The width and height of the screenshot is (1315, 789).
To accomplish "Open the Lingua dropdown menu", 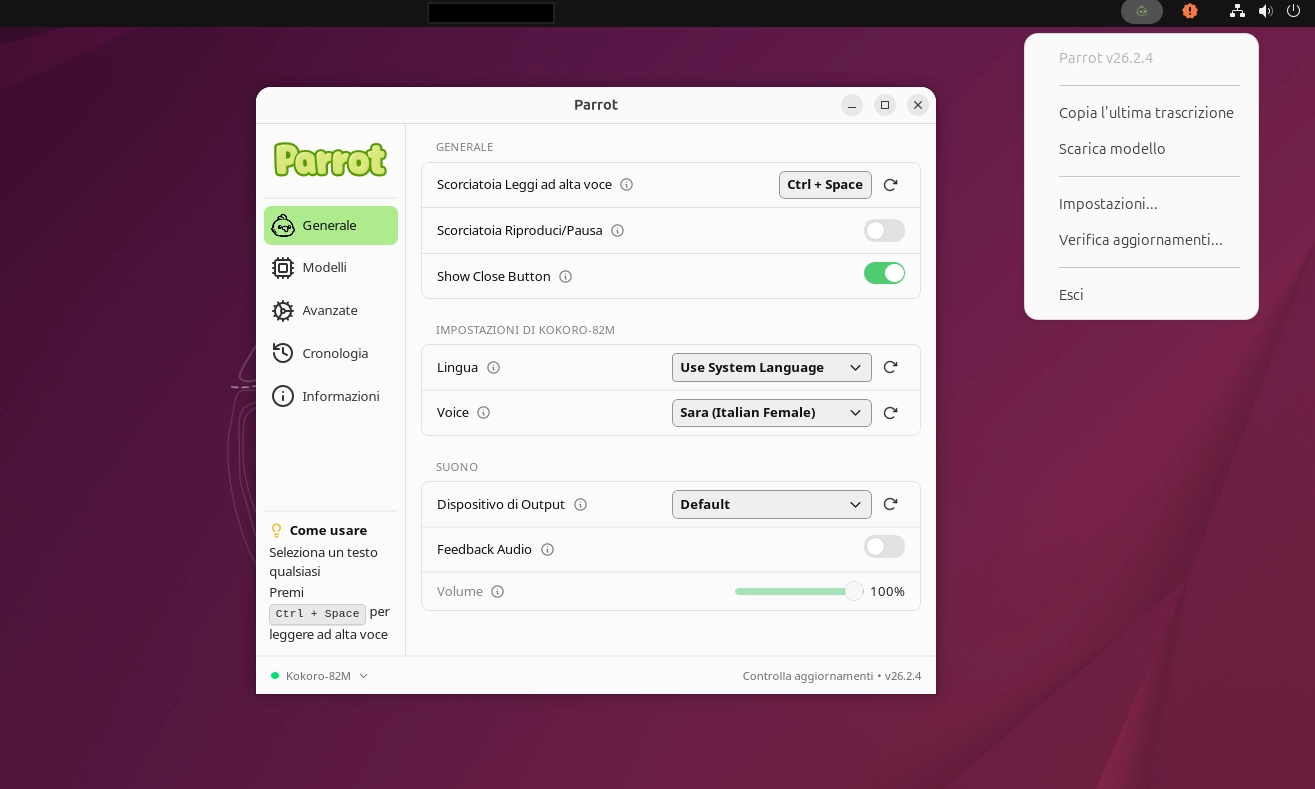I will (771, 367).
